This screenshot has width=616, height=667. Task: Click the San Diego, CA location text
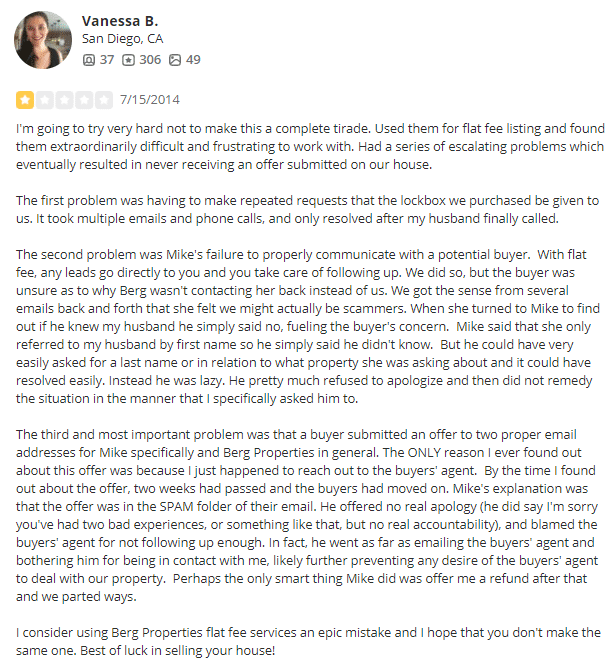pyautogui.click(x=122, y=40)
